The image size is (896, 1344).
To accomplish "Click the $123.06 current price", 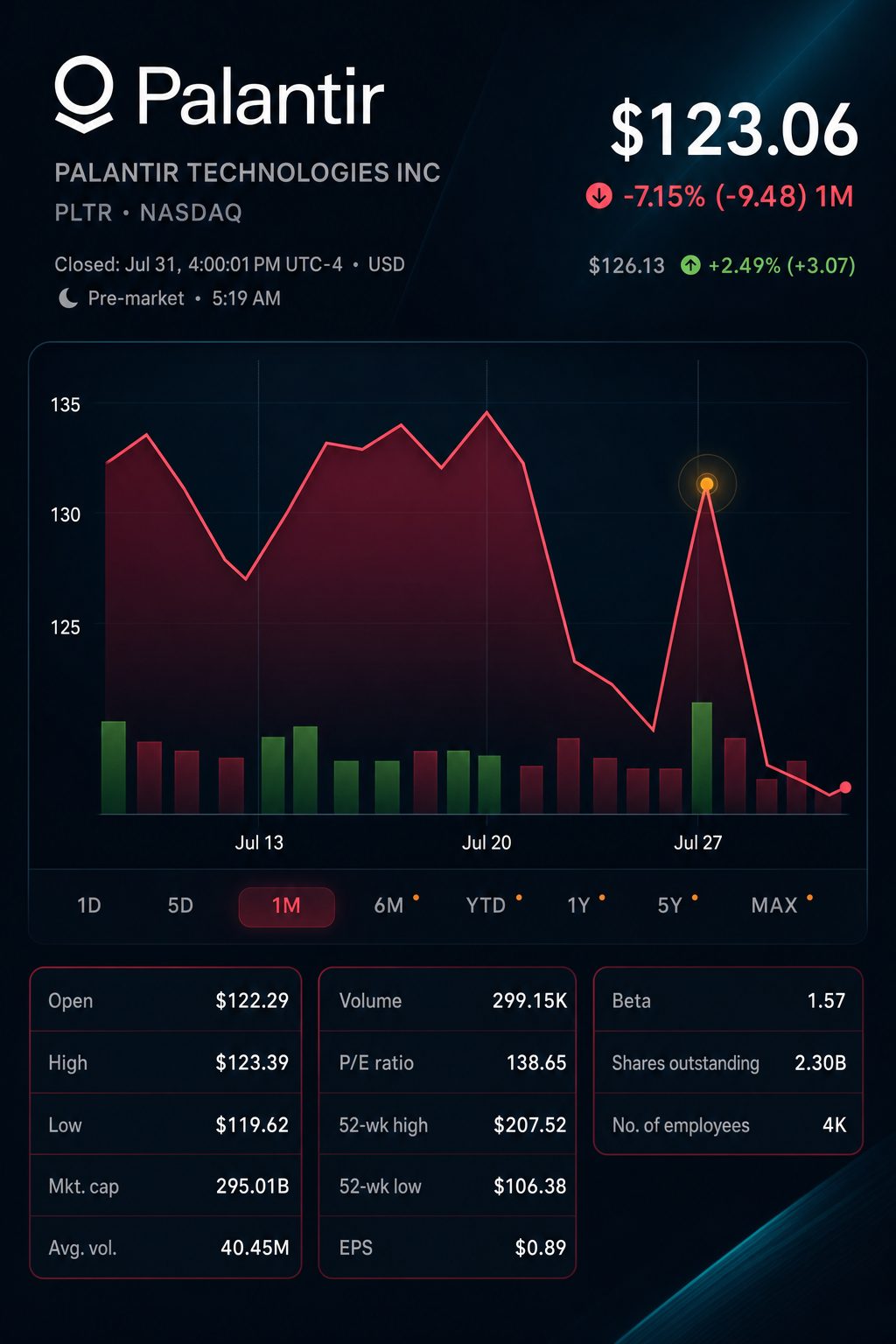I will pos(734,130).
